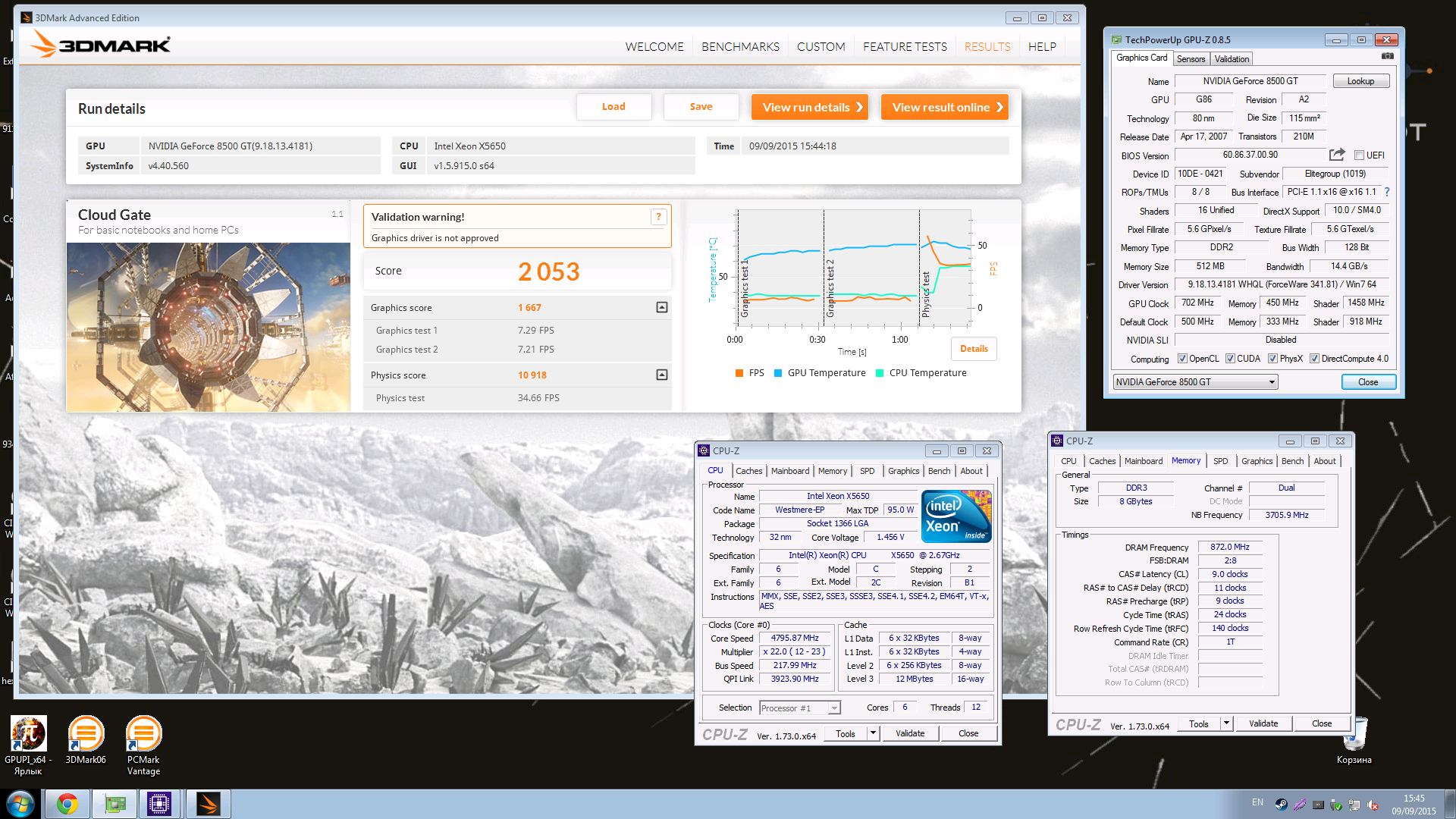Screen dimensions: 1456x819
Task: Open the GPUPI_x64 desktop shortcut
Action: click(28, 745)
